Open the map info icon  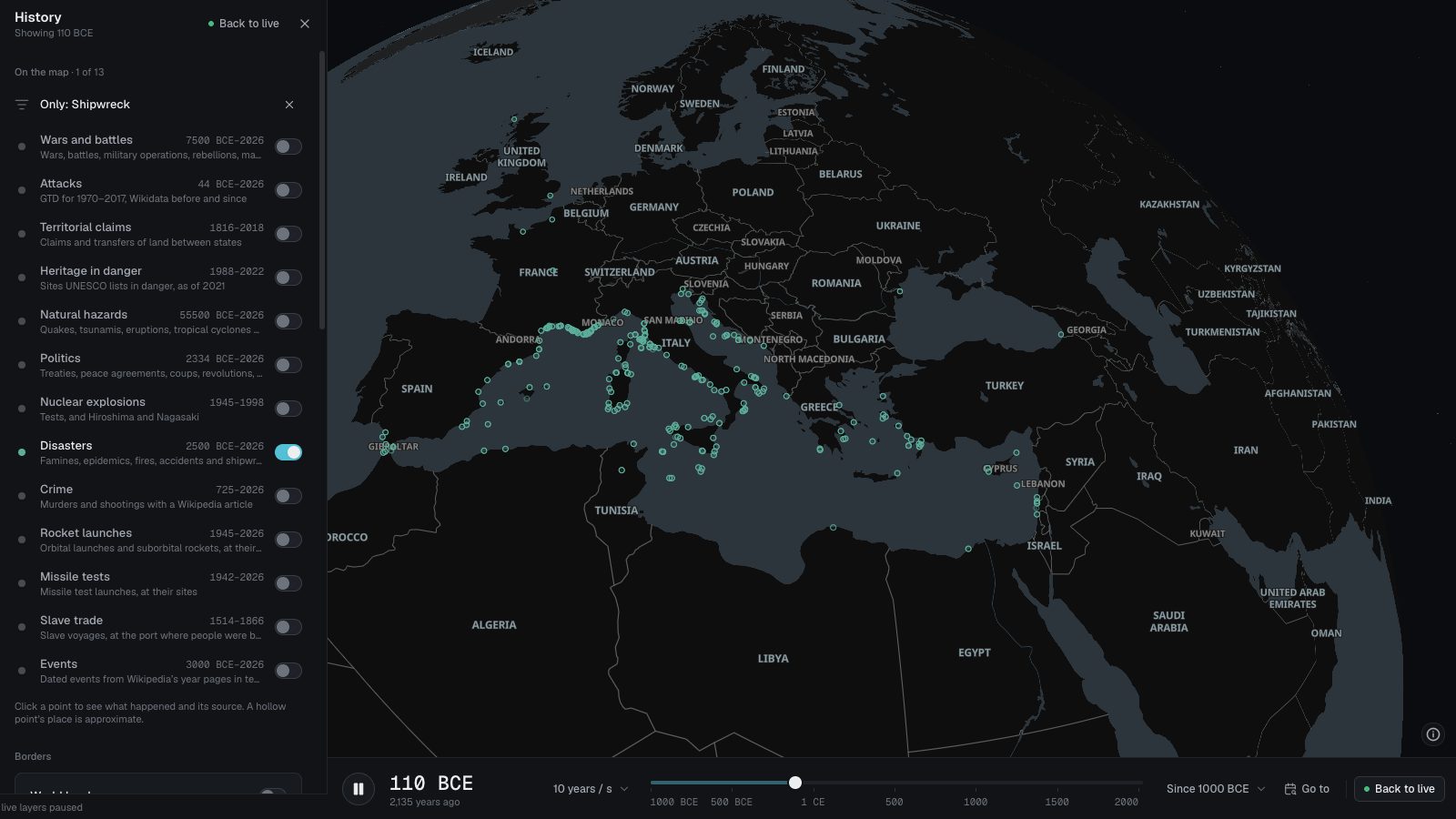point(1433,734)
